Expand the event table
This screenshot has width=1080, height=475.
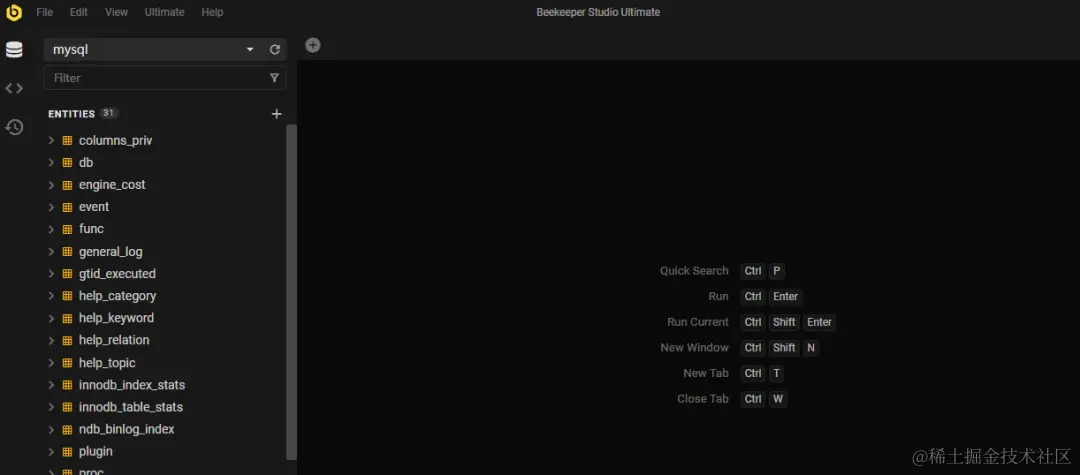coord(51,207)
